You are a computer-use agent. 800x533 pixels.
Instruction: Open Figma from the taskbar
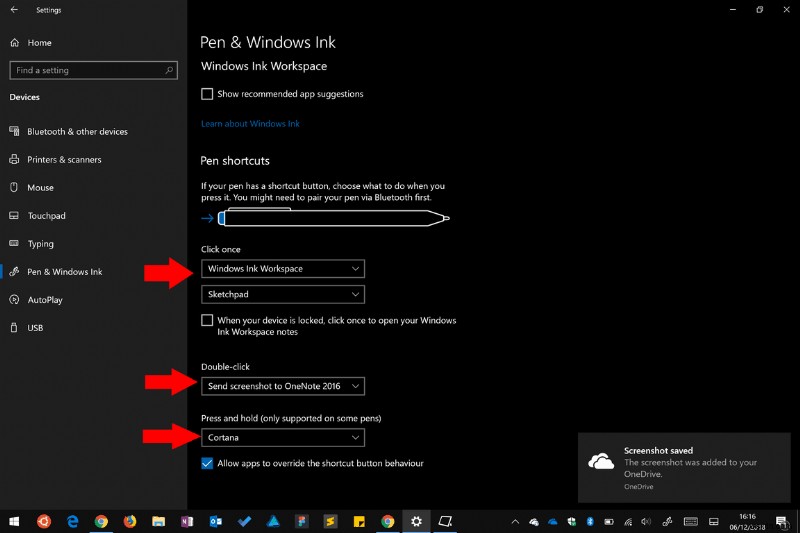[x=302, y=521]
